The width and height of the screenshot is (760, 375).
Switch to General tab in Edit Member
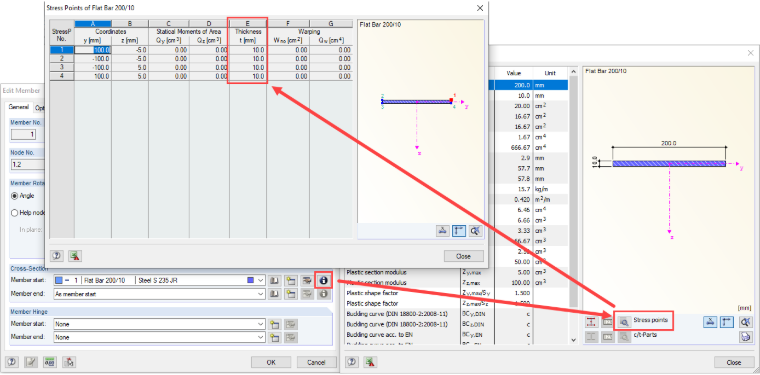(x=18, y=107)
